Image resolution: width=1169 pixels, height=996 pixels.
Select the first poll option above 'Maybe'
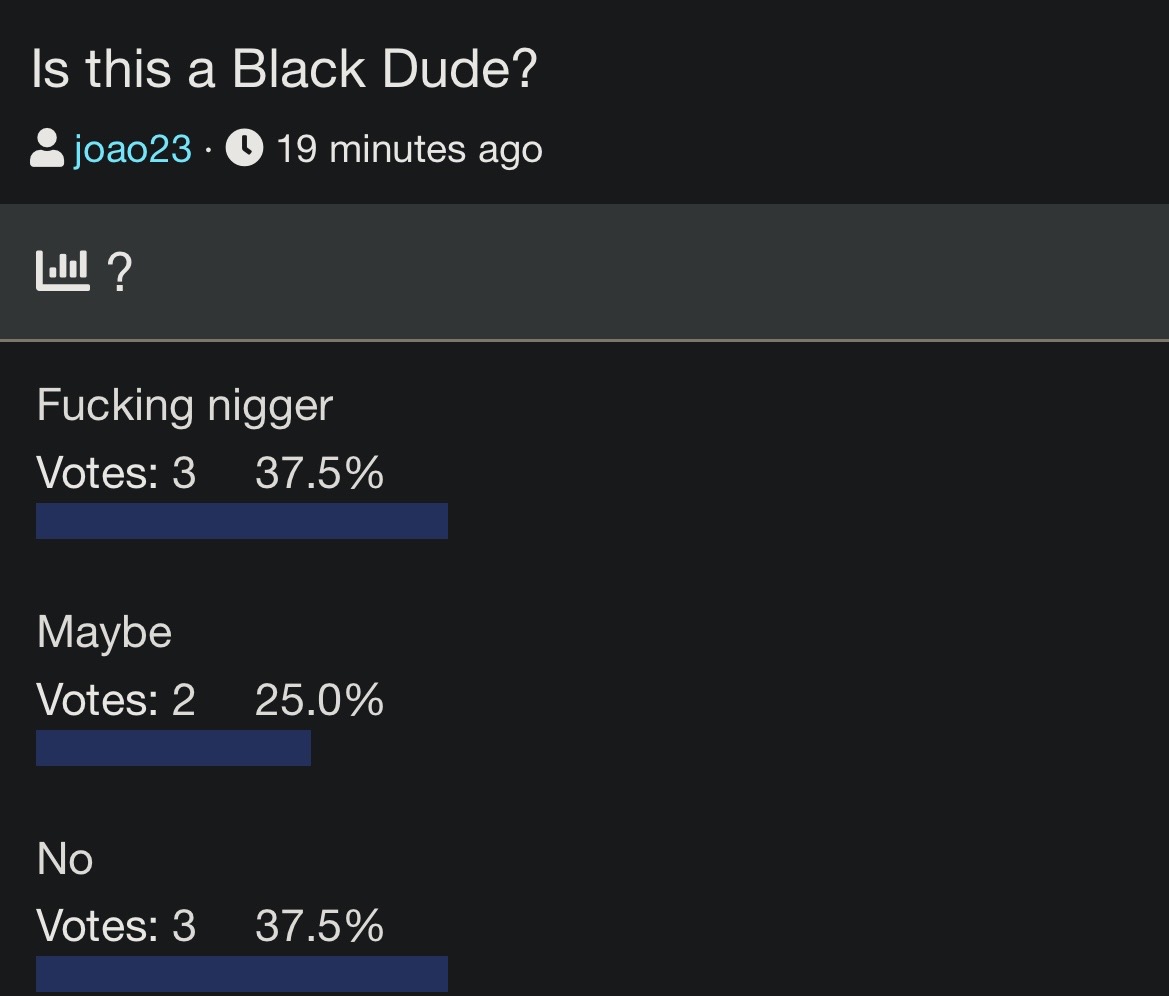(x=184, y=406)
